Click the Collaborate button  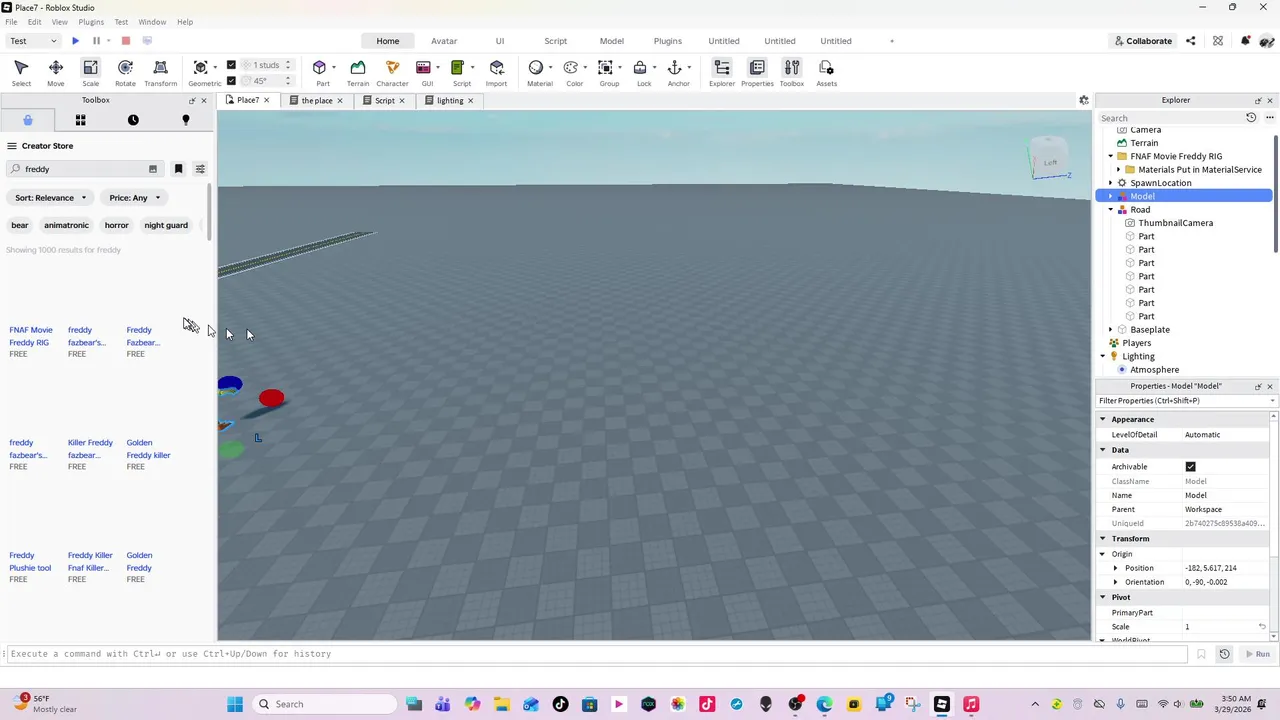pyautogui.click(x=1142, y=41)
